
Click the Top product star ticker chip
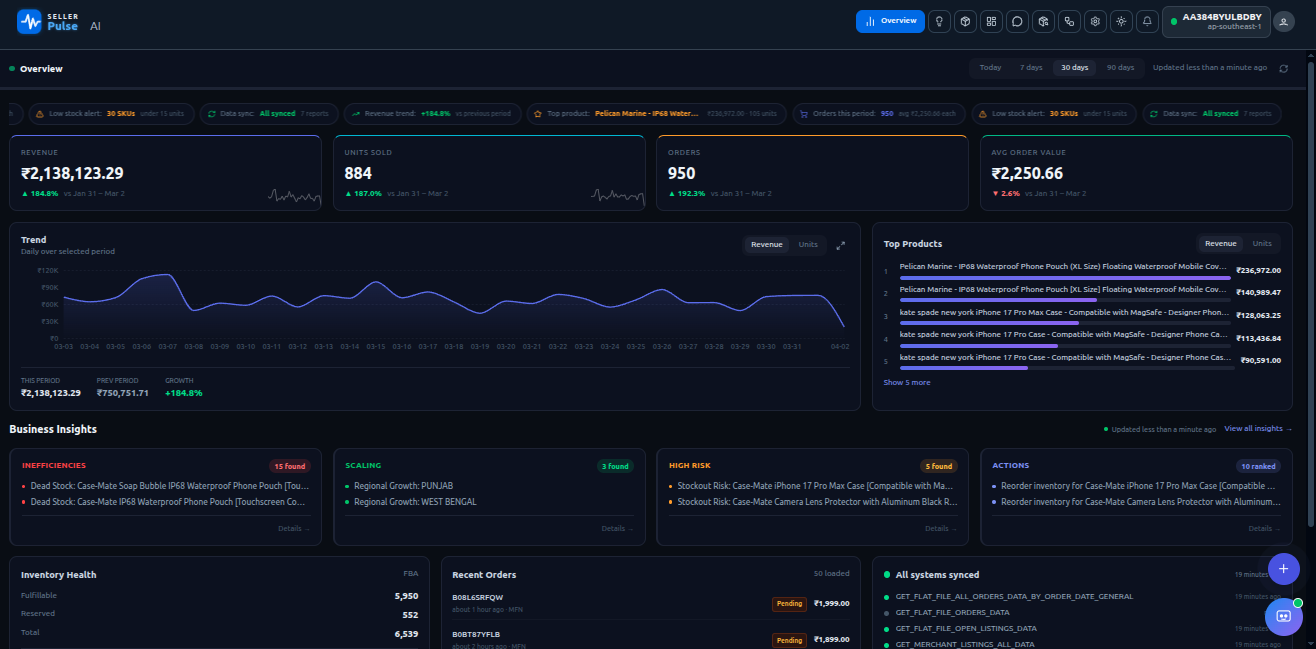point(657,114)
